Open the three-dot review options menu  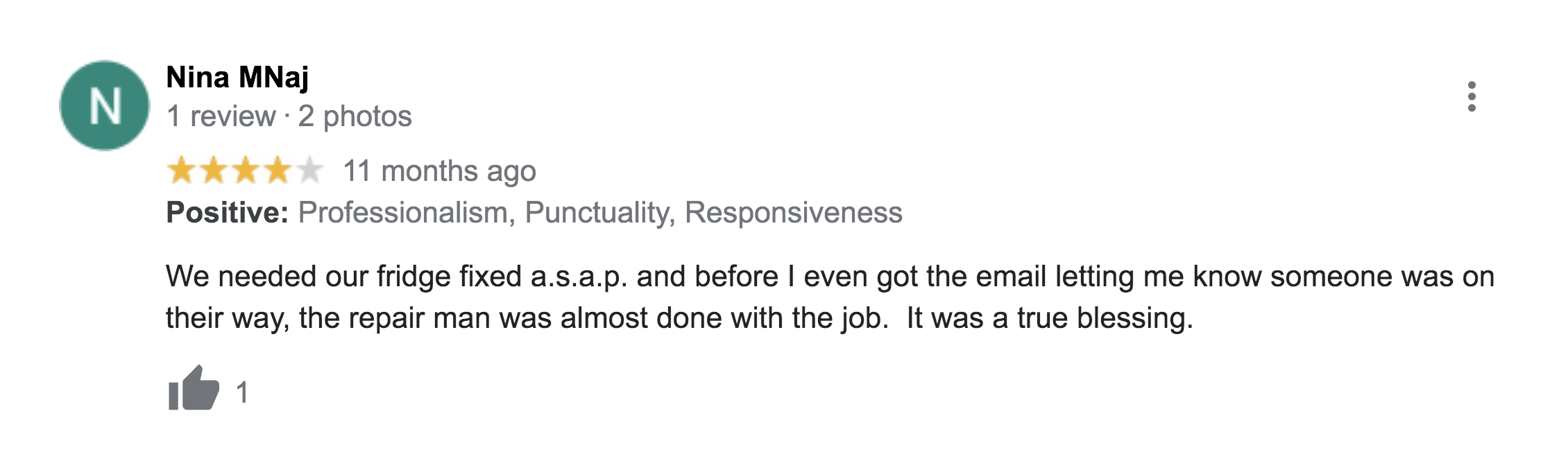click(1471, 96)
